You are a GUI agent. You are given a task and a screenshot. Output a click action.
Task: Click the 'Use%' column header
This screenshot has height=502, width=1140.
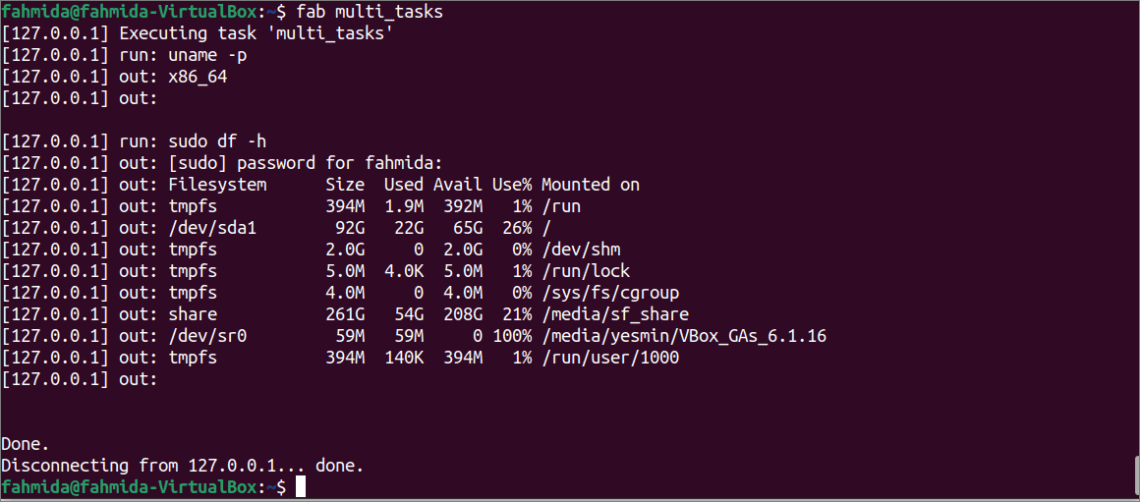pyautogui.click(x=511, y=185)
